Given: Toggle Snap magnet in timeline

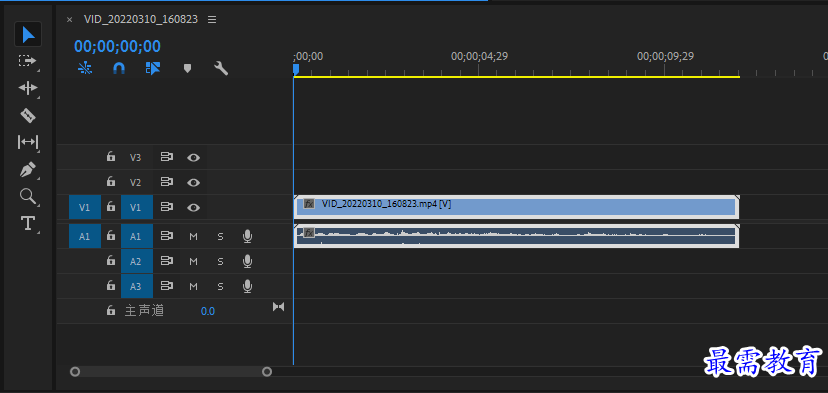Looking at the screenshot, I should (x=119, y=68).
